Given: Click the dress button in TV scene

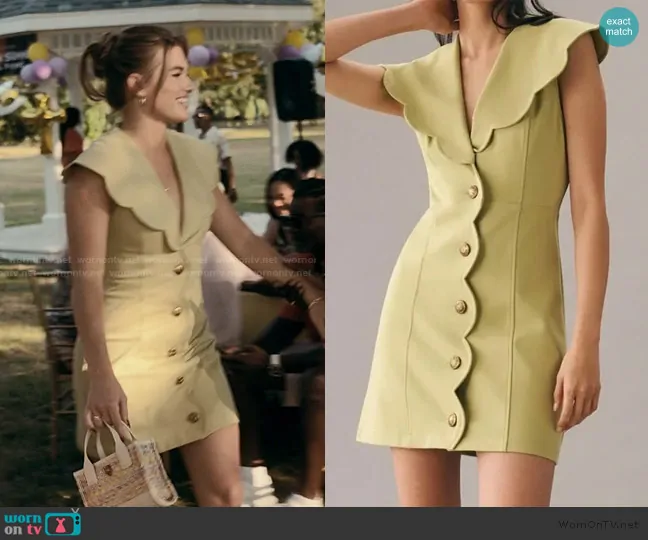Looking at the screenshot, I should pos(179,310).
